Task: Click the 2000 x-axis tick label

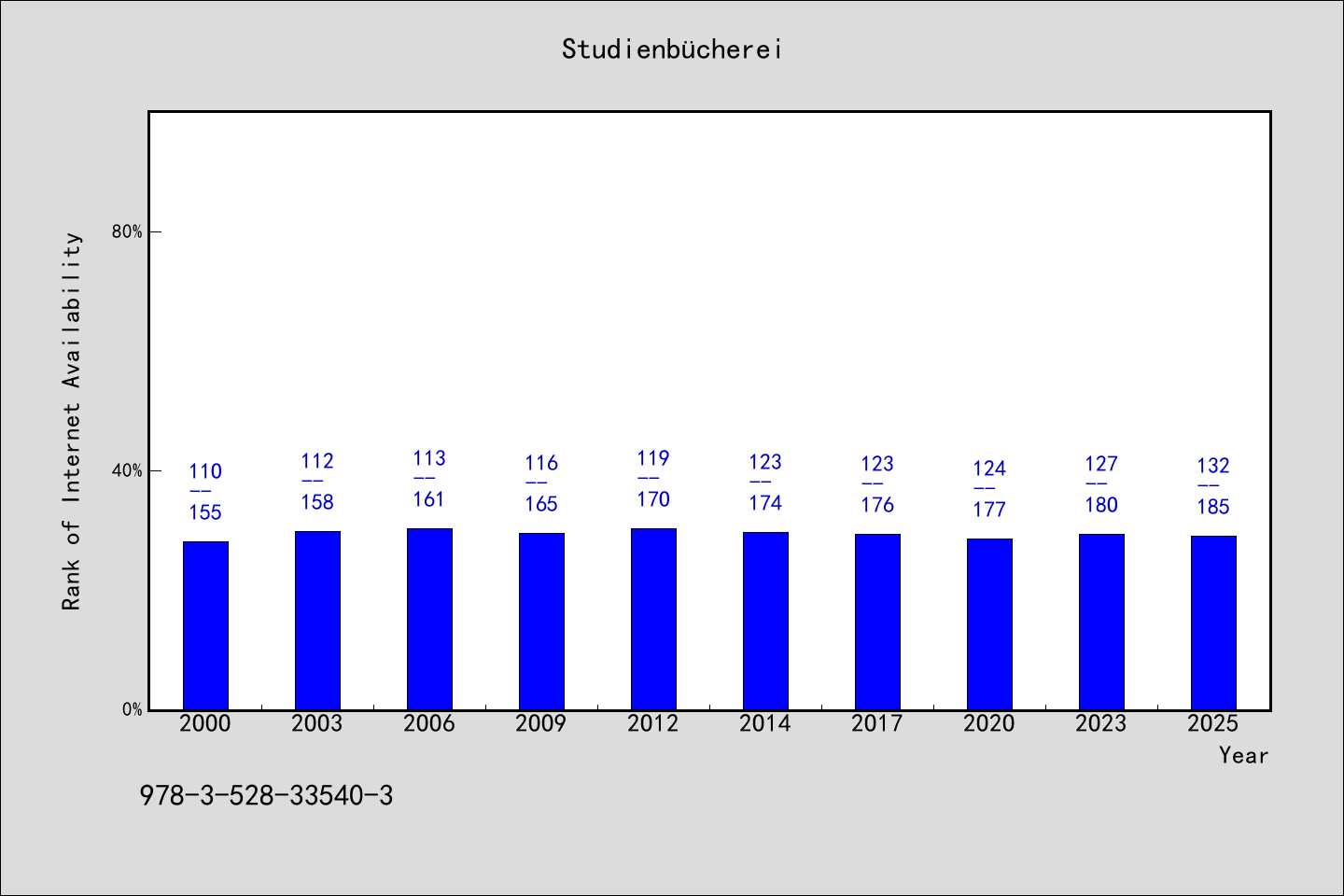Action: [x=205, y=723]
